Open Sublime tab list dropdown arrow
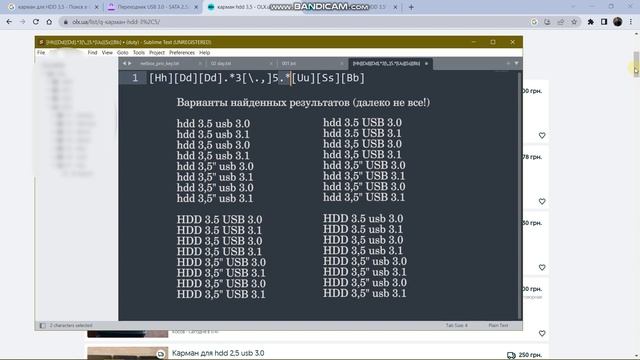 pyautogui.click(x=516, y=64)
